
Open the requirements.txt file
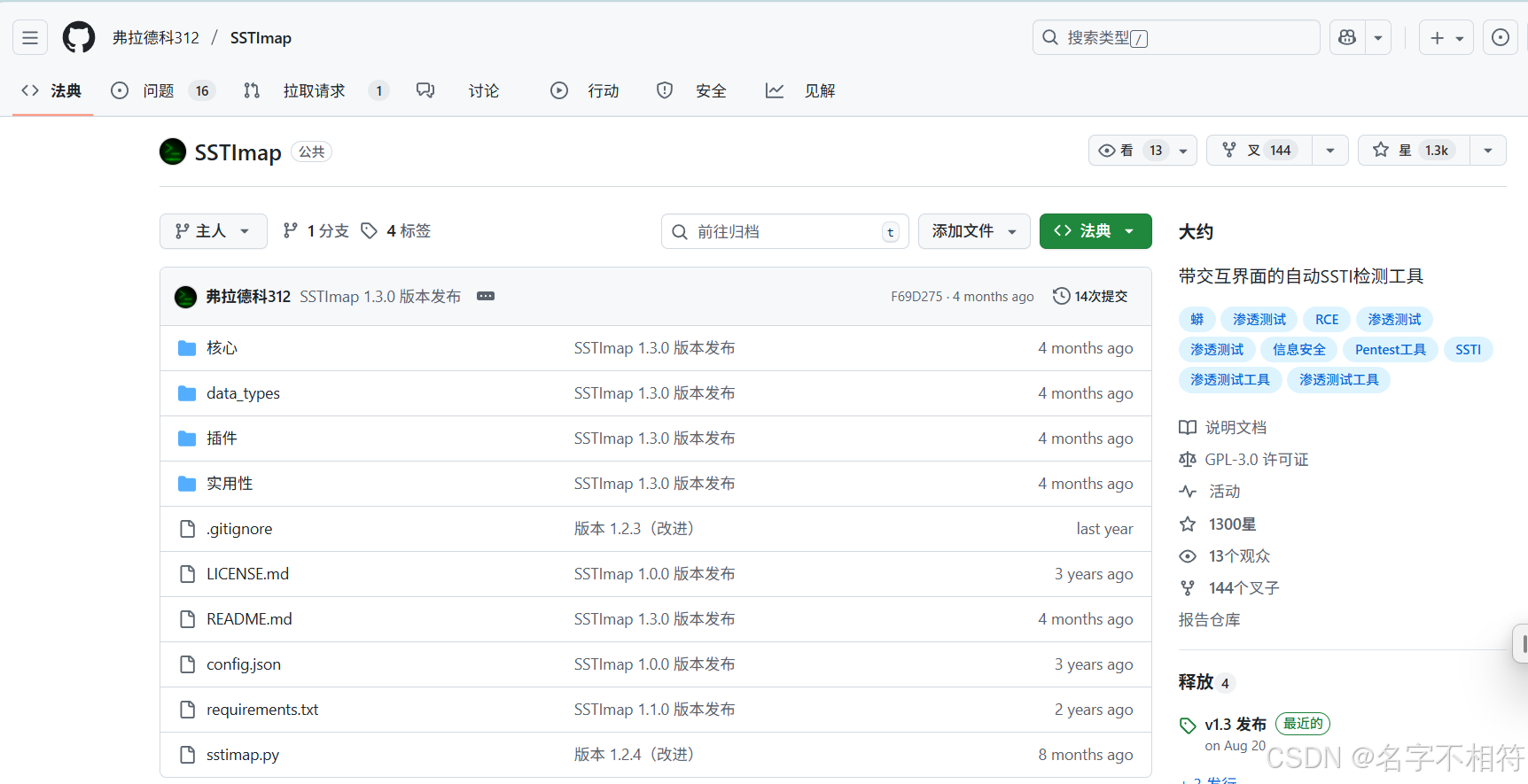(262, 710)
